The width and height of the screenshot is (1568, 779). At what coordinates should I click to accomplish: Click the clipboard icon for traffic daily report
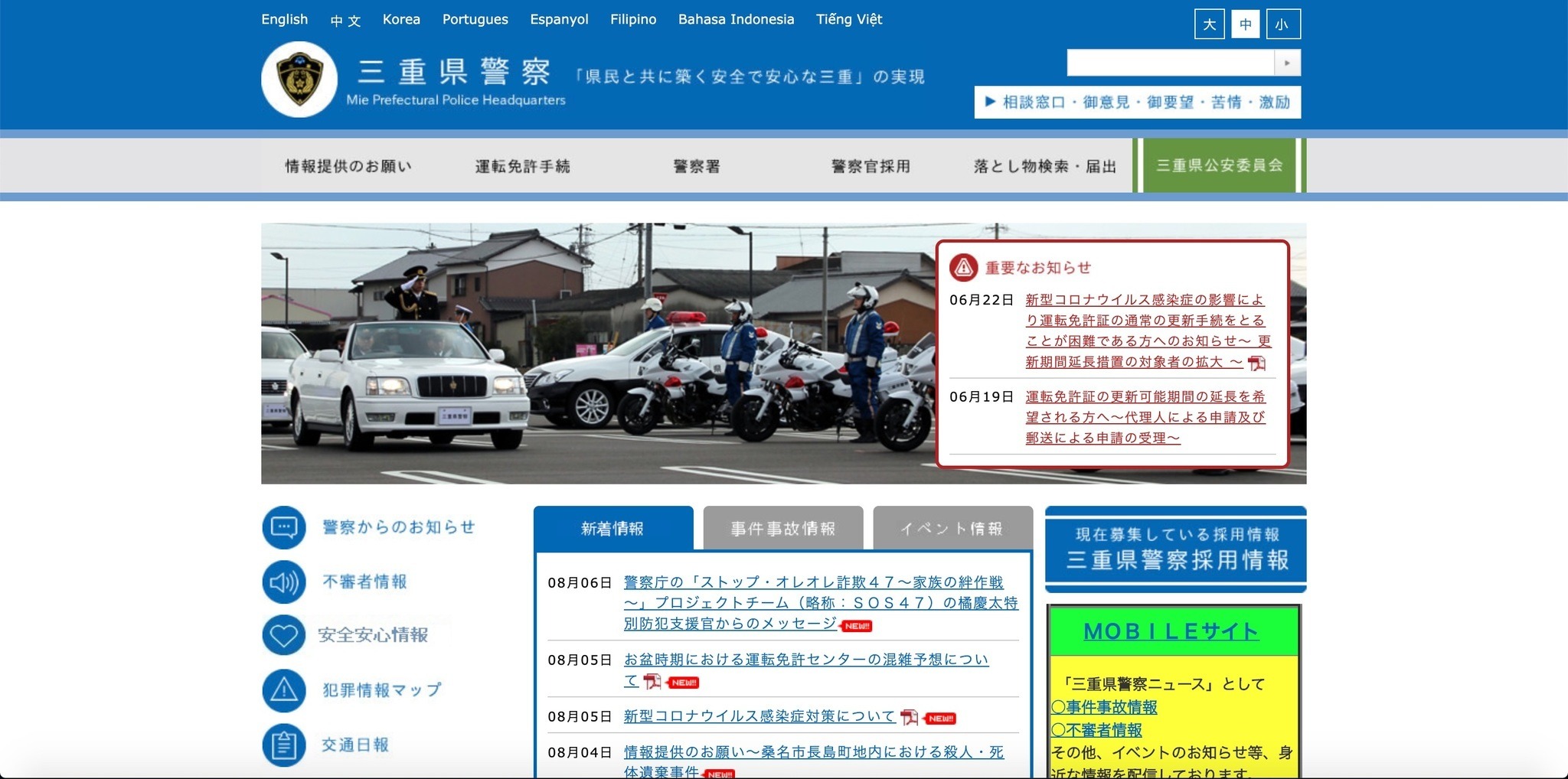[x=284, y=745]
